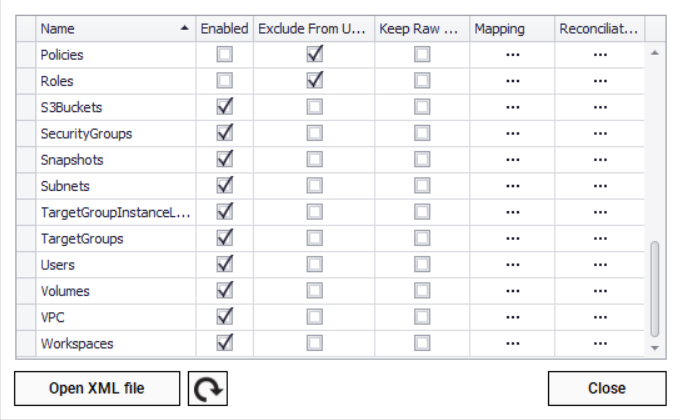Click scrollbar down arrow in table
The height and width of the screenshot is (420, 680).
click(x=655, y=347)
